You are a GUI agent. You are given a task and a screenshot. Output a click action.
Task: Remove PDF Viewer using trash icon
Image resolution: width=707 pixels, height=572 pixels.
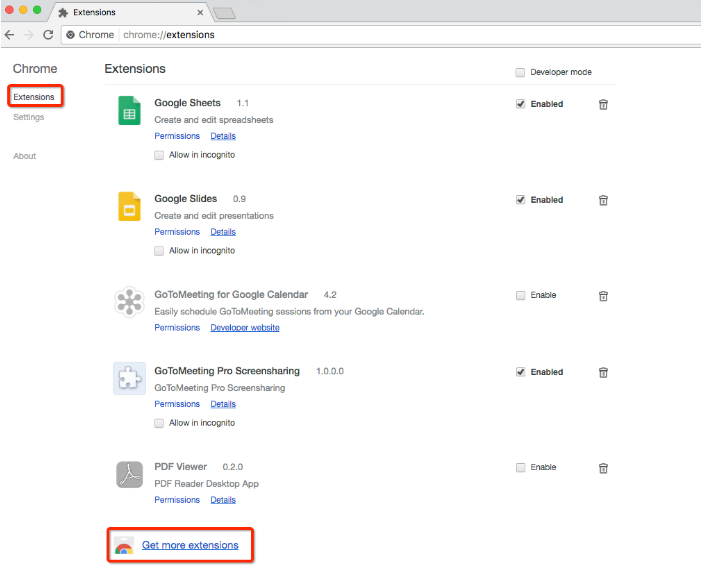tap(603, 468)
